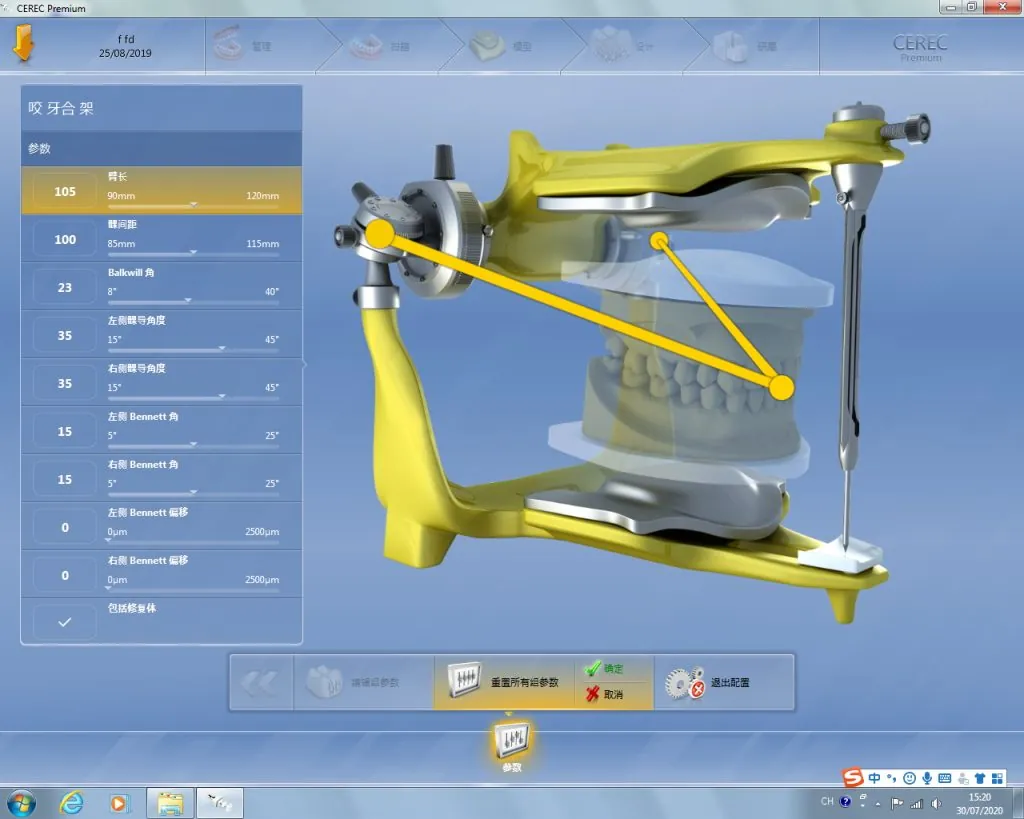Click the 臂长 slider between 90mm and 120mm
This screenshot has height=819, width=1024.
point(193,204)
